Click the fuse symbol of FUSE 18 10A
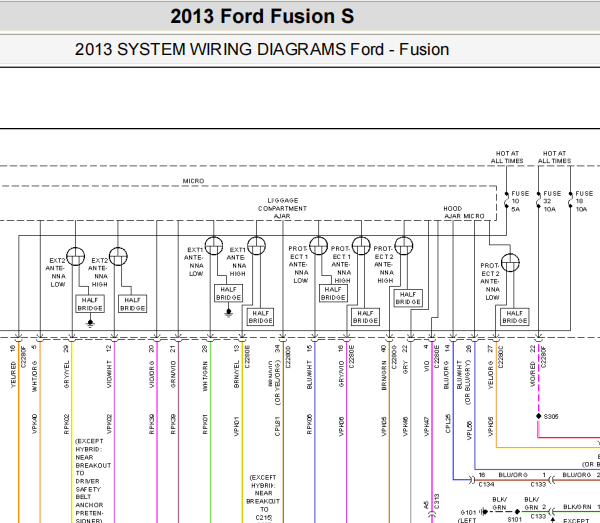Image resolution: width=600 pixels, height=523 pixels. [x=570, y=200]
